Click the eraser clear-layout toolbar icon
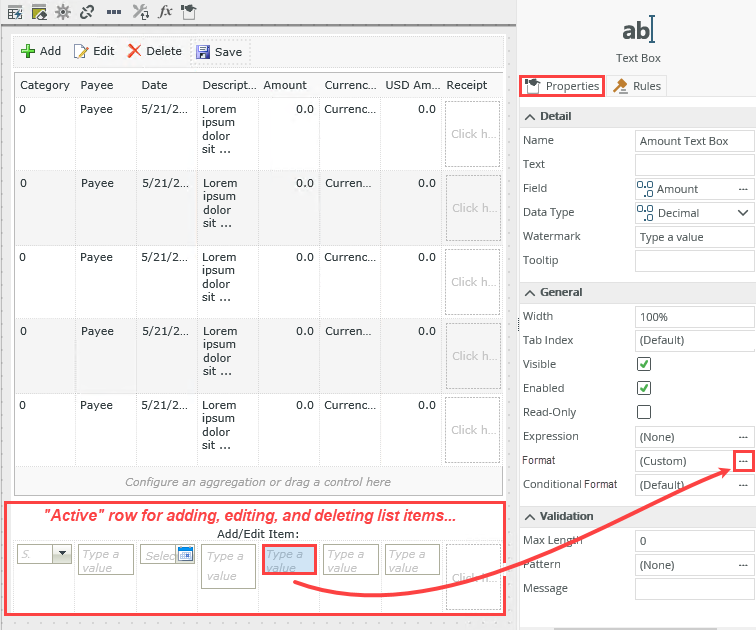 (x=39, y=12)
